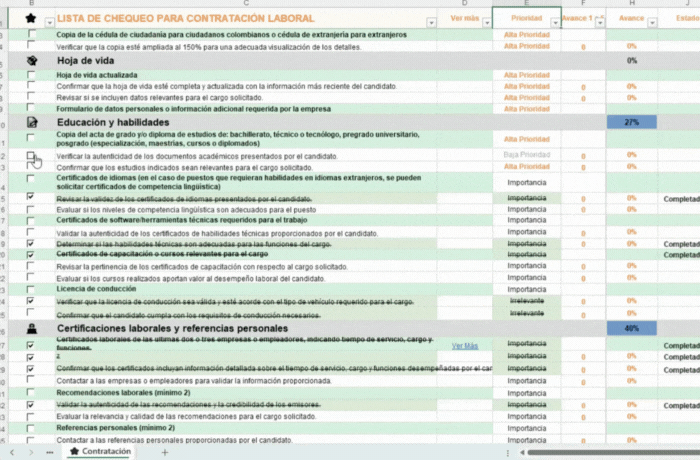This screenshot has width=700, height=460.
Task: Check the box for Verificar la autenticidad de los documentos académicos
Action: 30,155
